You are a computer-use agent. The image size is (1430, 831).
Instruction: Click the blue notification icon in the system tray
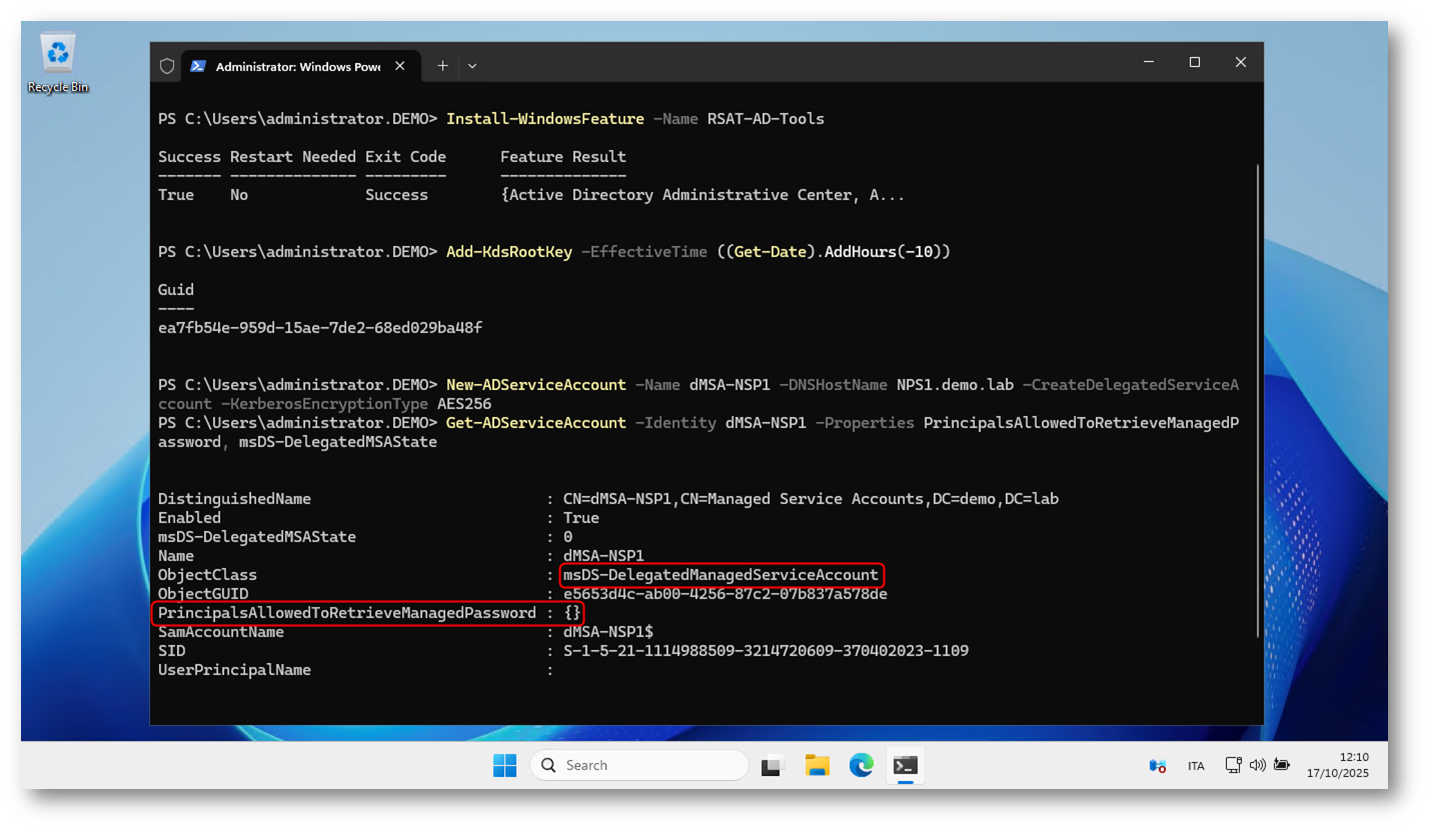(x=1157, y=765)
